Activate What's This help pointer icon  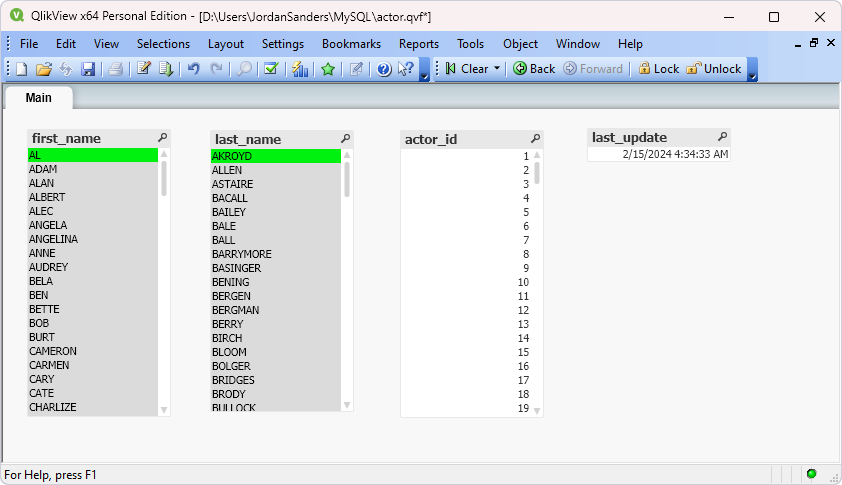[406, 69]
